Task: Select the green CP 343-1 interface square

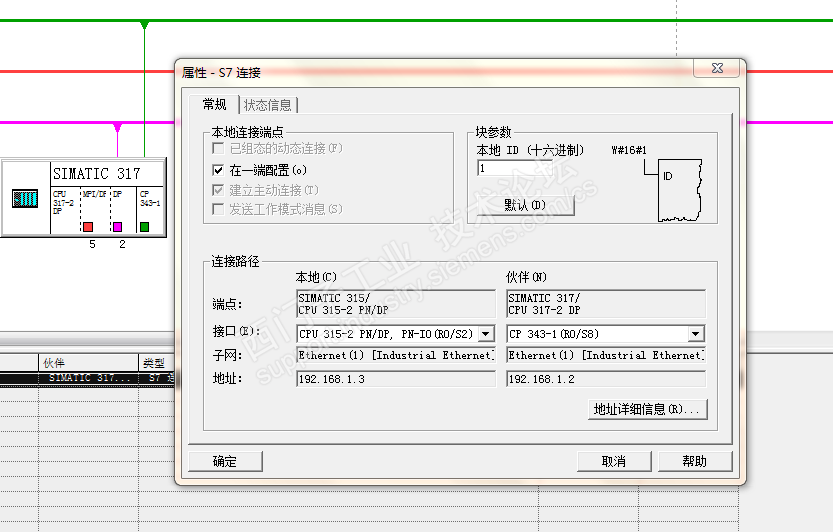Action: [x=144, y=227]
